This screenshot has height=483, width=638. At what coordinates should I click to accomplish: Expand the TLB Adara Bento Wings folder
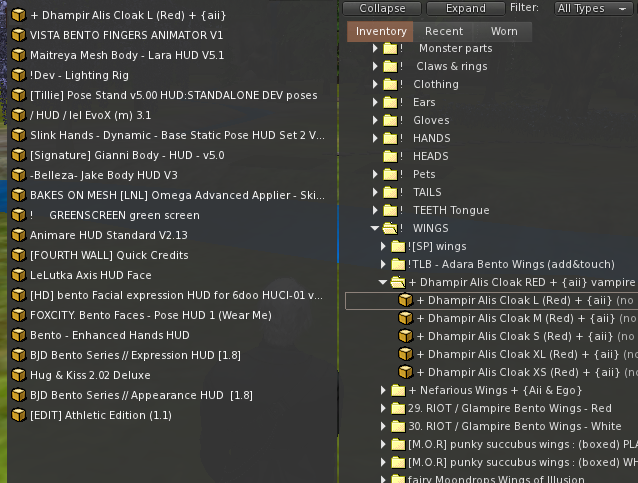[383, 264]
